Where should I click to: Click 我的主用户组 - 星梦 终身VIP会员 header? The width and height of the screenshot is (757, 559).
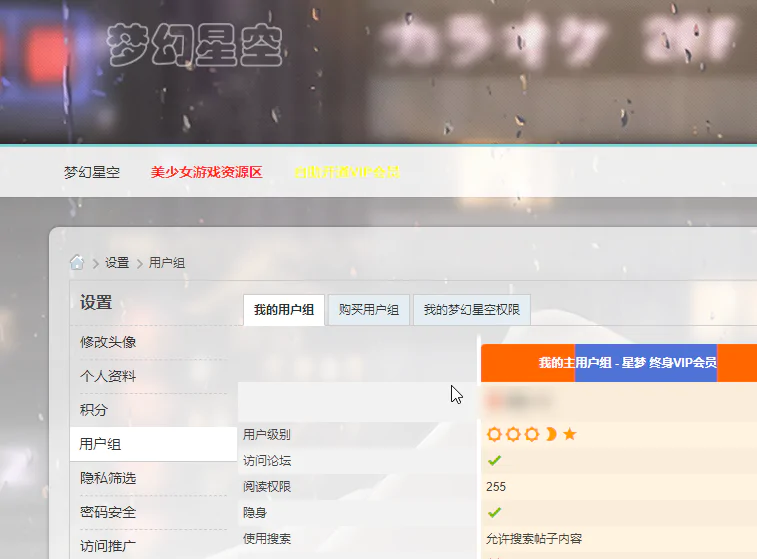click(627, 363)
